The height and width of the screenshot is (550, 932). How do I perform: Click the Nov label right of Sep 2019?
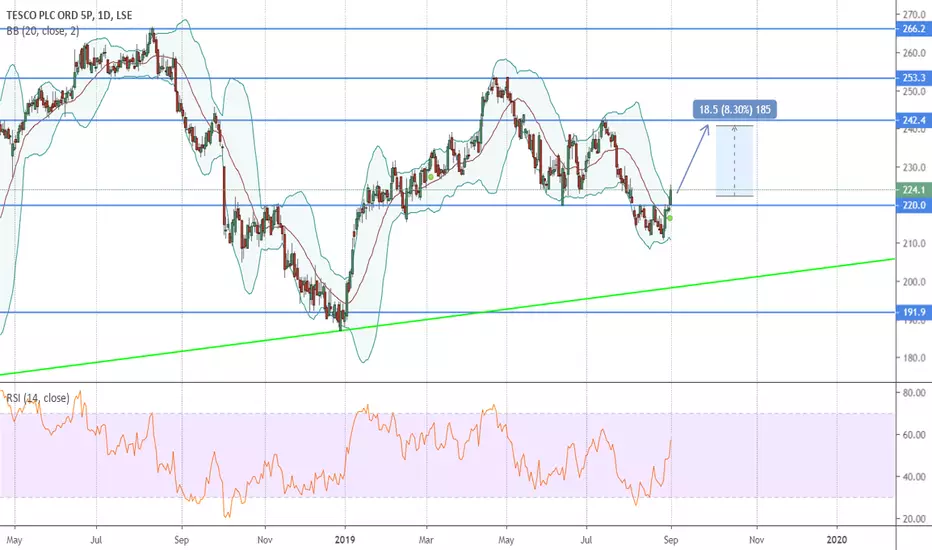[x=756, y=540]
